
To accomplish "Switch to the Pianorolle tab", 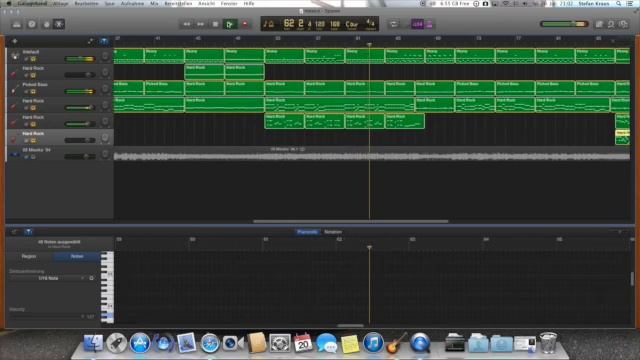I will pyautogui.click(x=307, y=232).
